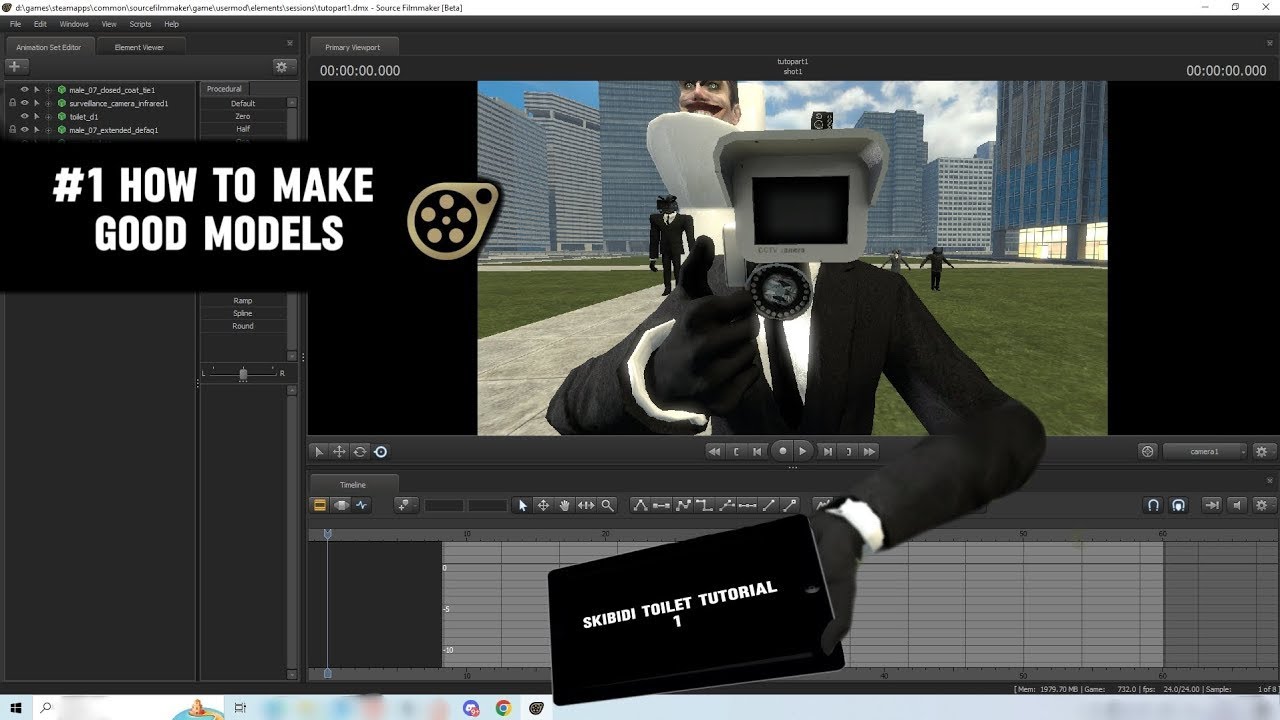Image resolution: width=1280 pixels, height=720 pixels.
Task: Expand the toilet_d1 tree node
Action: pyautogui.click(x=48, y=117)
